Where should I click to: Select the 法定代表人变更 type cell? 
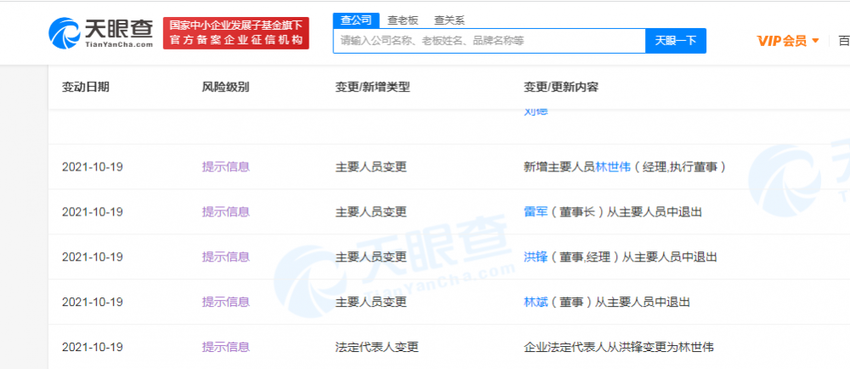point(377,347)
